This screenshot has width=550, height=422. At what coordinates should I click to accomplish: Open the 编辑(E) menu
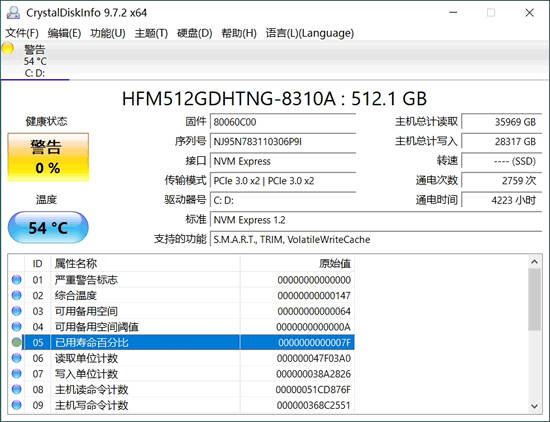tap(65, 33)
